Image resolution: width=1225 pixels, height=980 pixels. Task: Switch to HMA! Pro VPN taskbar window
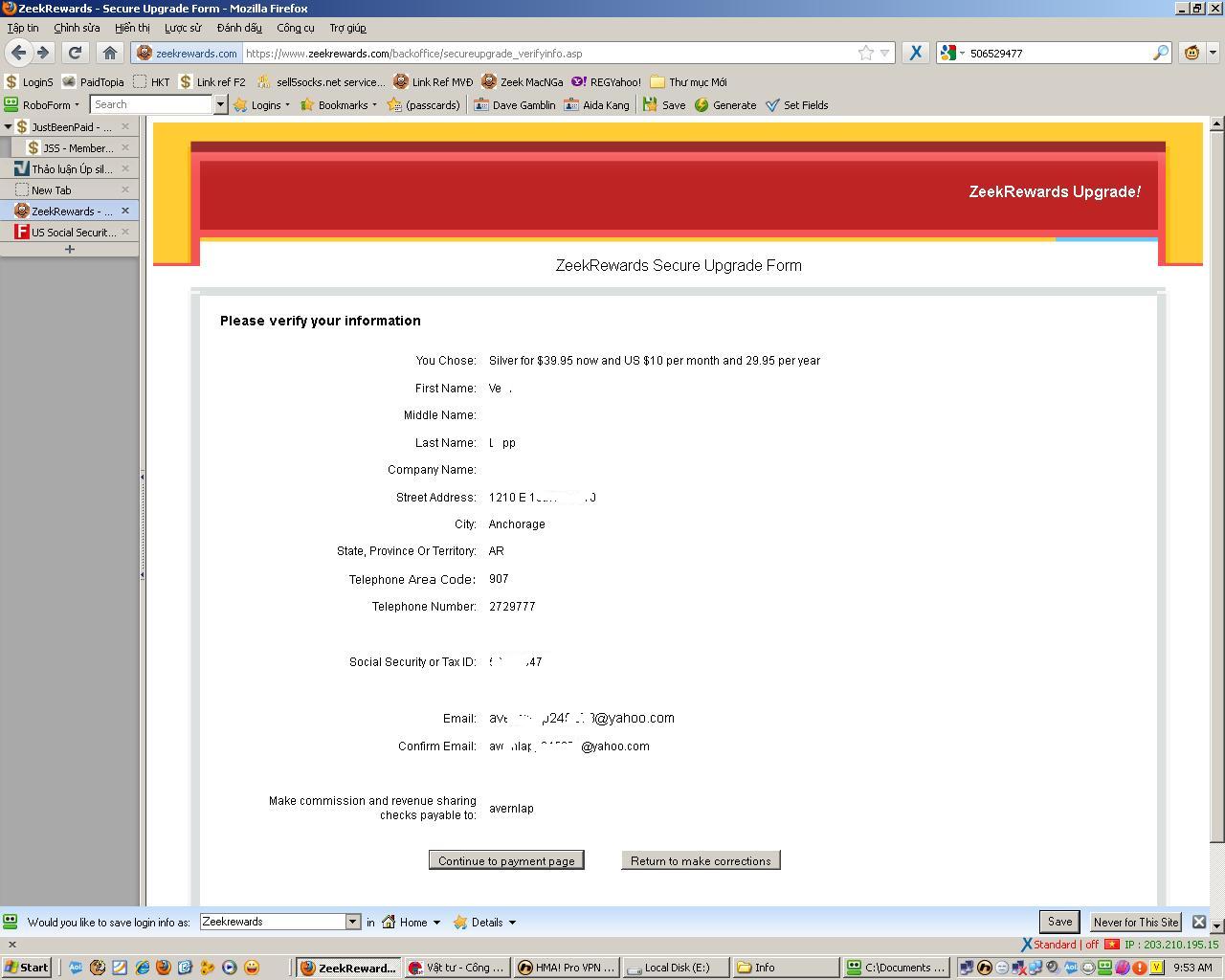tap(567, 968)
